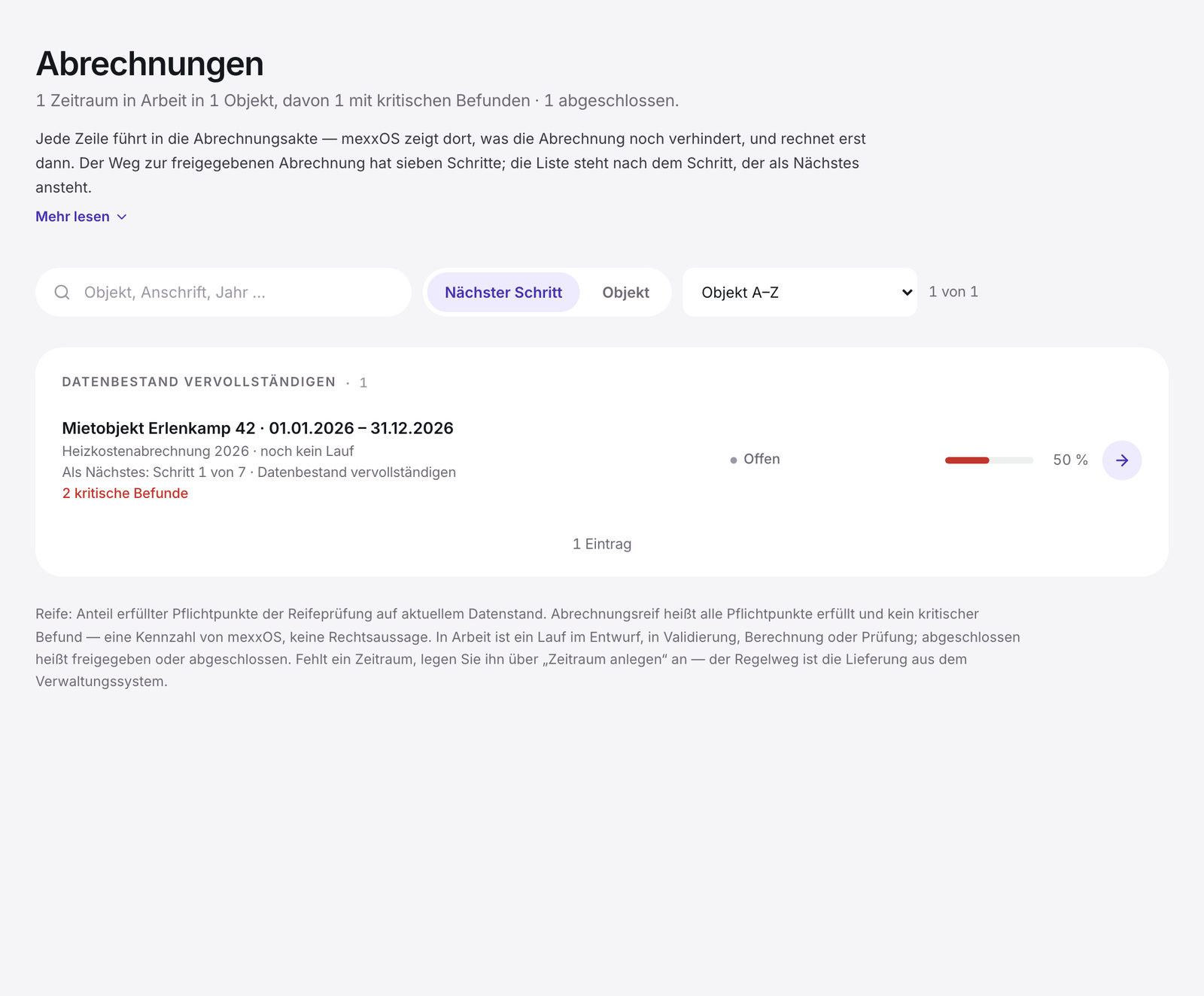Switch grouping to 'Objekt'
The width and height of the screenshot is (1204, 996).
[625, 292]
